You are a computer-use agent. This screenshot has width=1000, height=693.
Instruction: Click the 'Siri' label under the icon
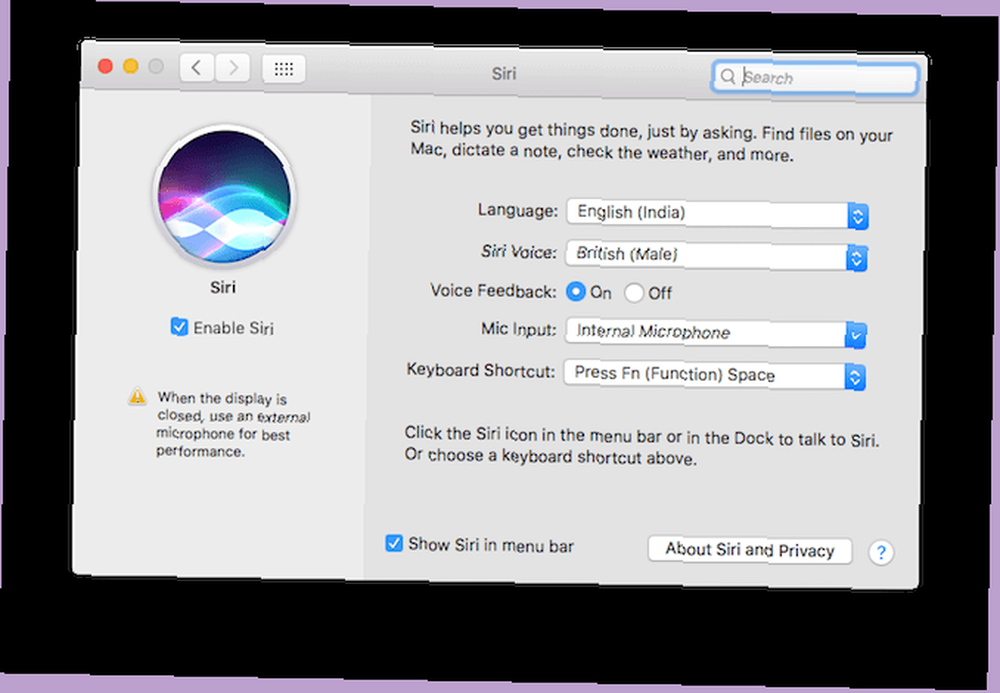tap(223, 287)
